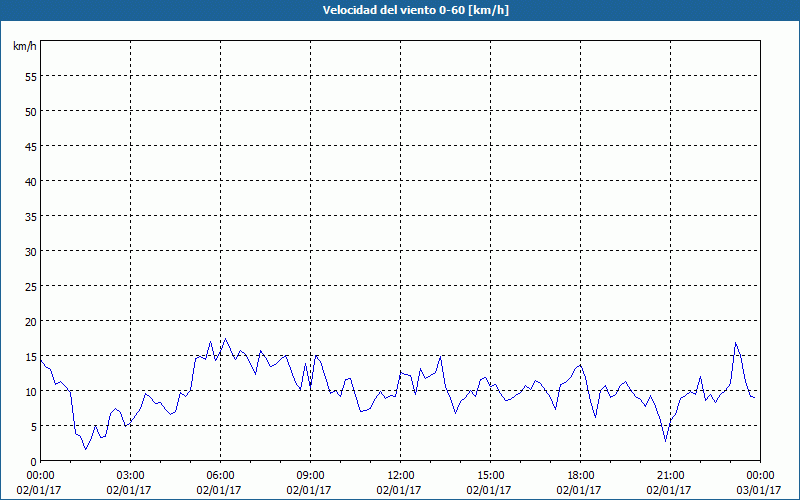Select the 21:00 time label

coord(670,476)
